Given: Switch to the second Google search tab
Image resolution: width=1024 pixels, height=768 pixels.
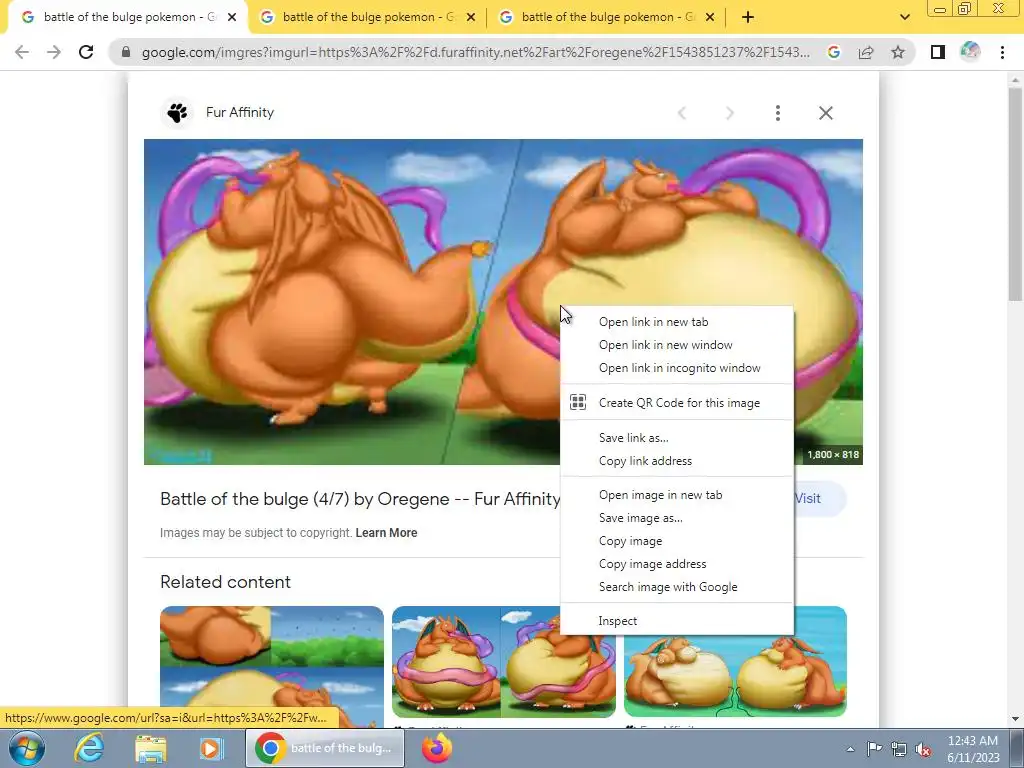Looking at the screenshot, I should point(368,18).
